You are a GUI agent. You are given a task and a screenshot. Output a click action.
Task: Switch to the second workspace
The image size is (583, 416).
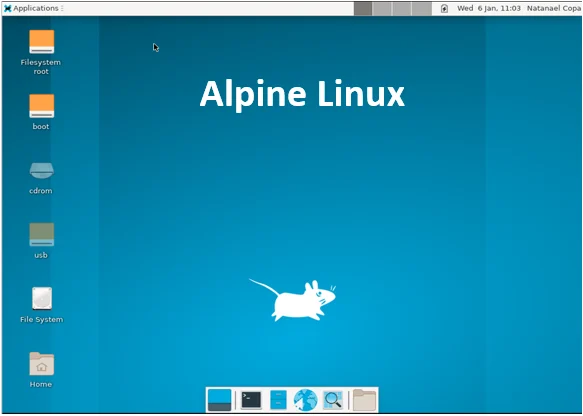point(383,8)
